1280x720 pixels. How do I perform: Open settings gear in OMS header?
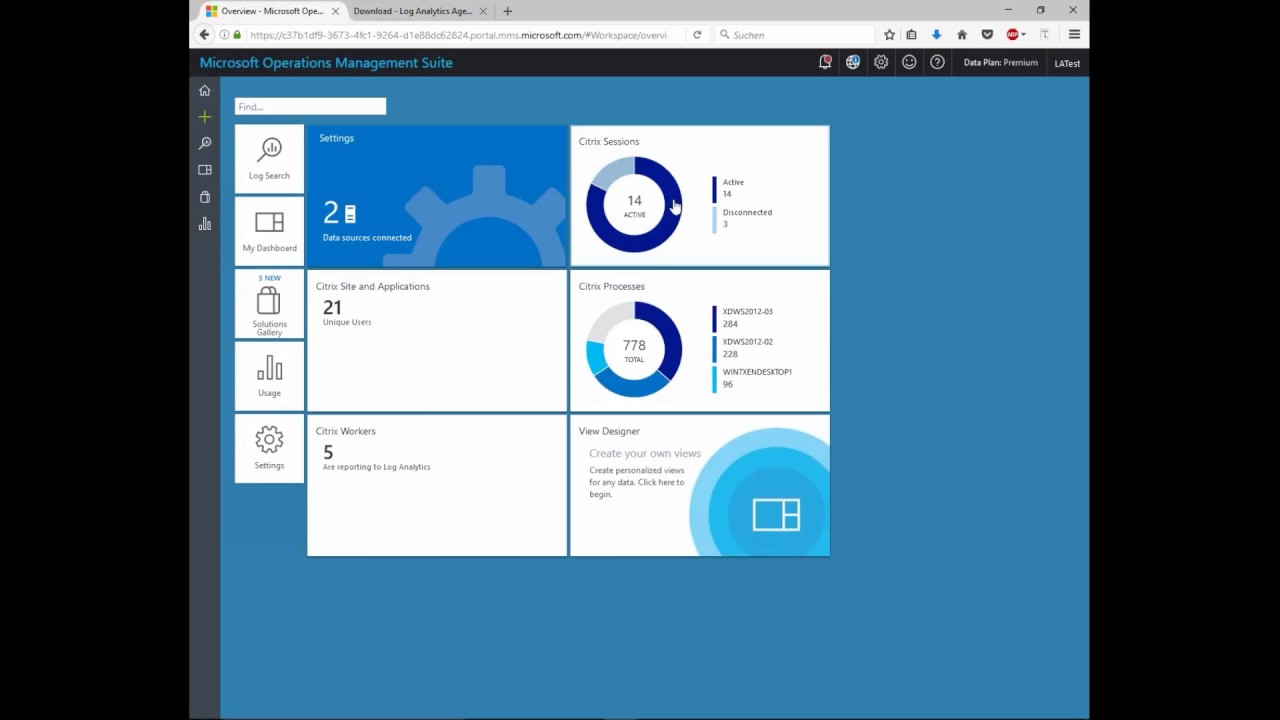tap(881, 62)
